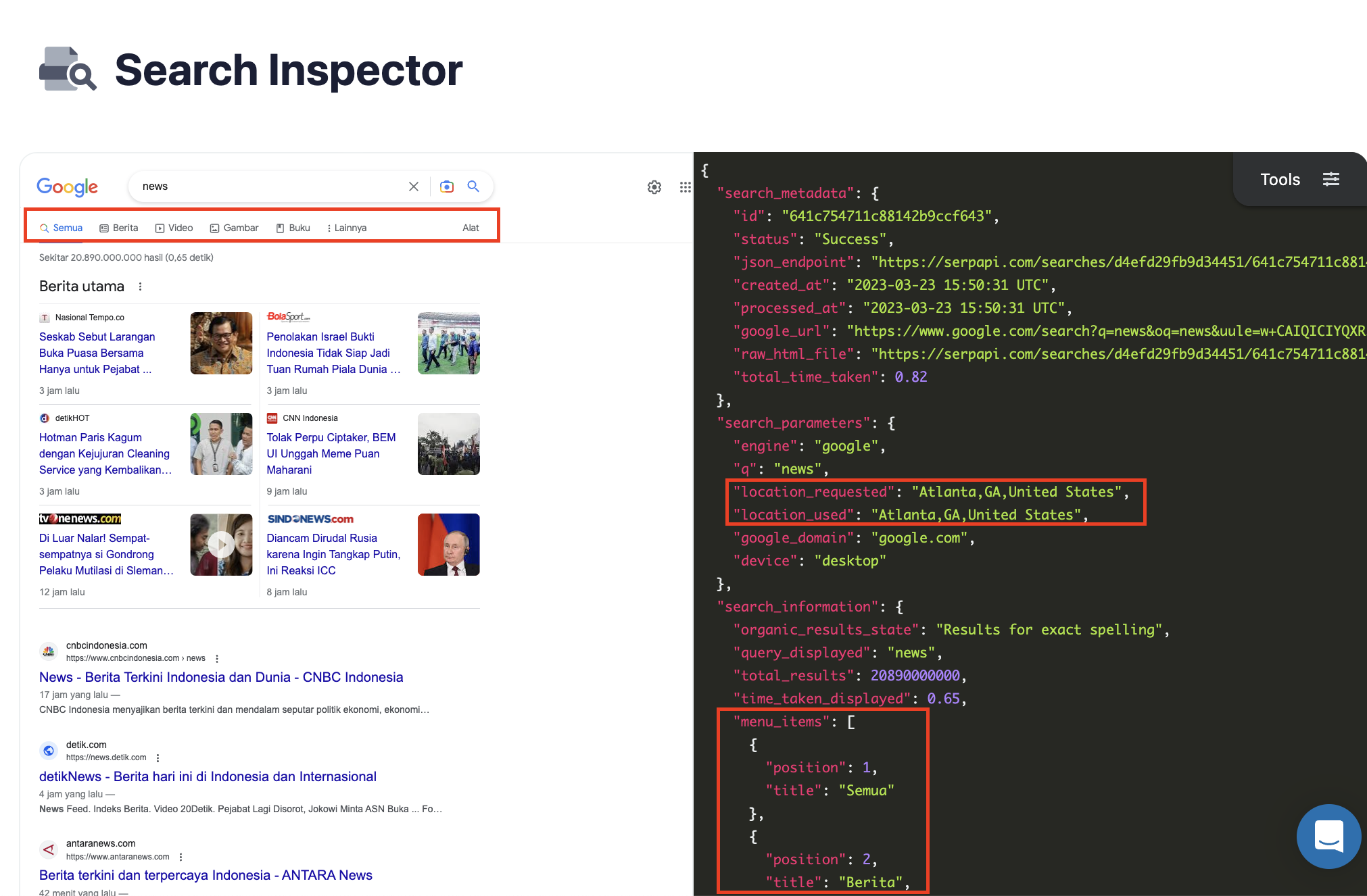The width and height of the screenshot is (1367, 896).
Task: Open quick settings via the gear icon
Action: pos(654,187)
